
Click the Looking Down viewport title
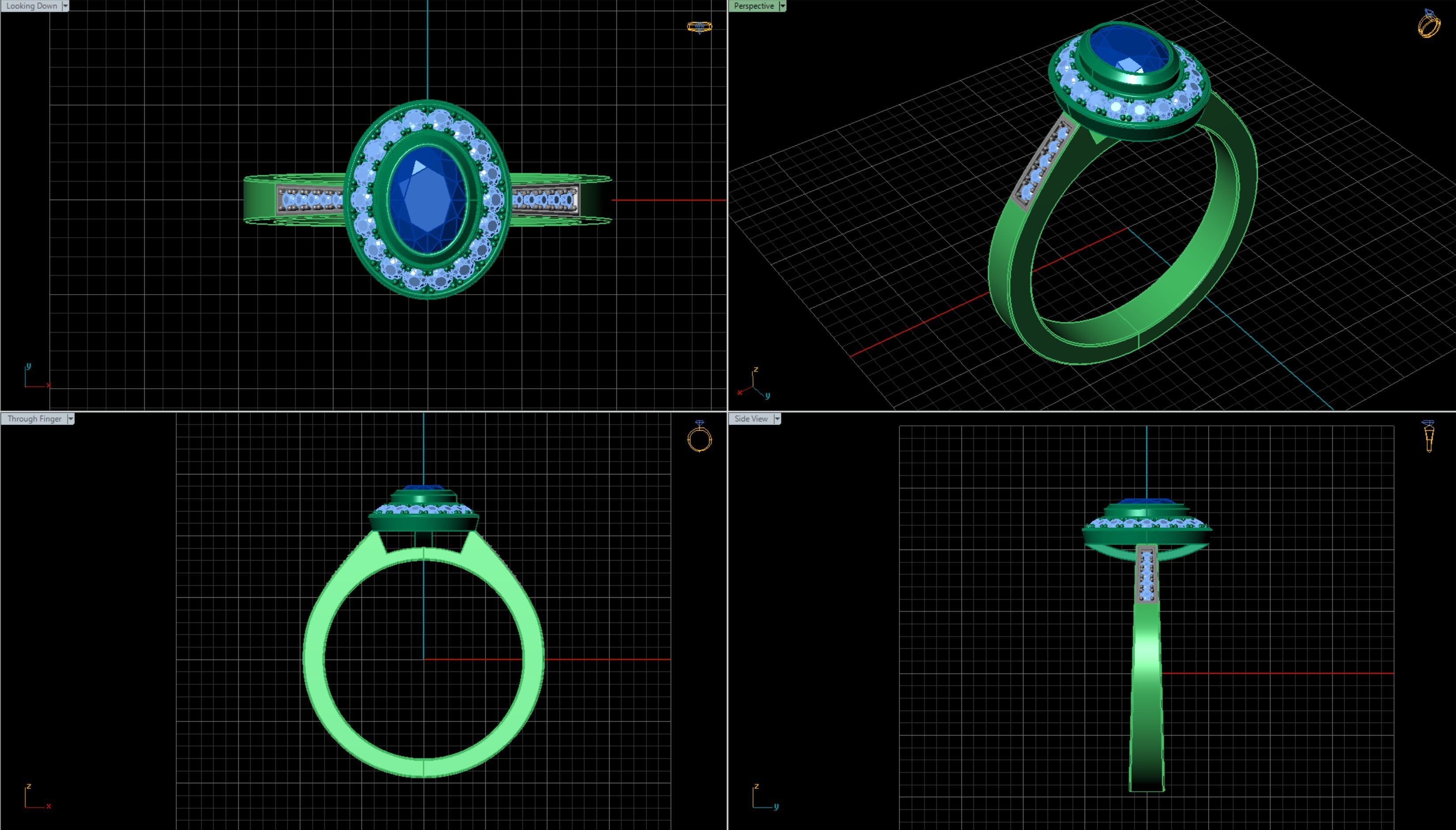(x=31, y=6)
